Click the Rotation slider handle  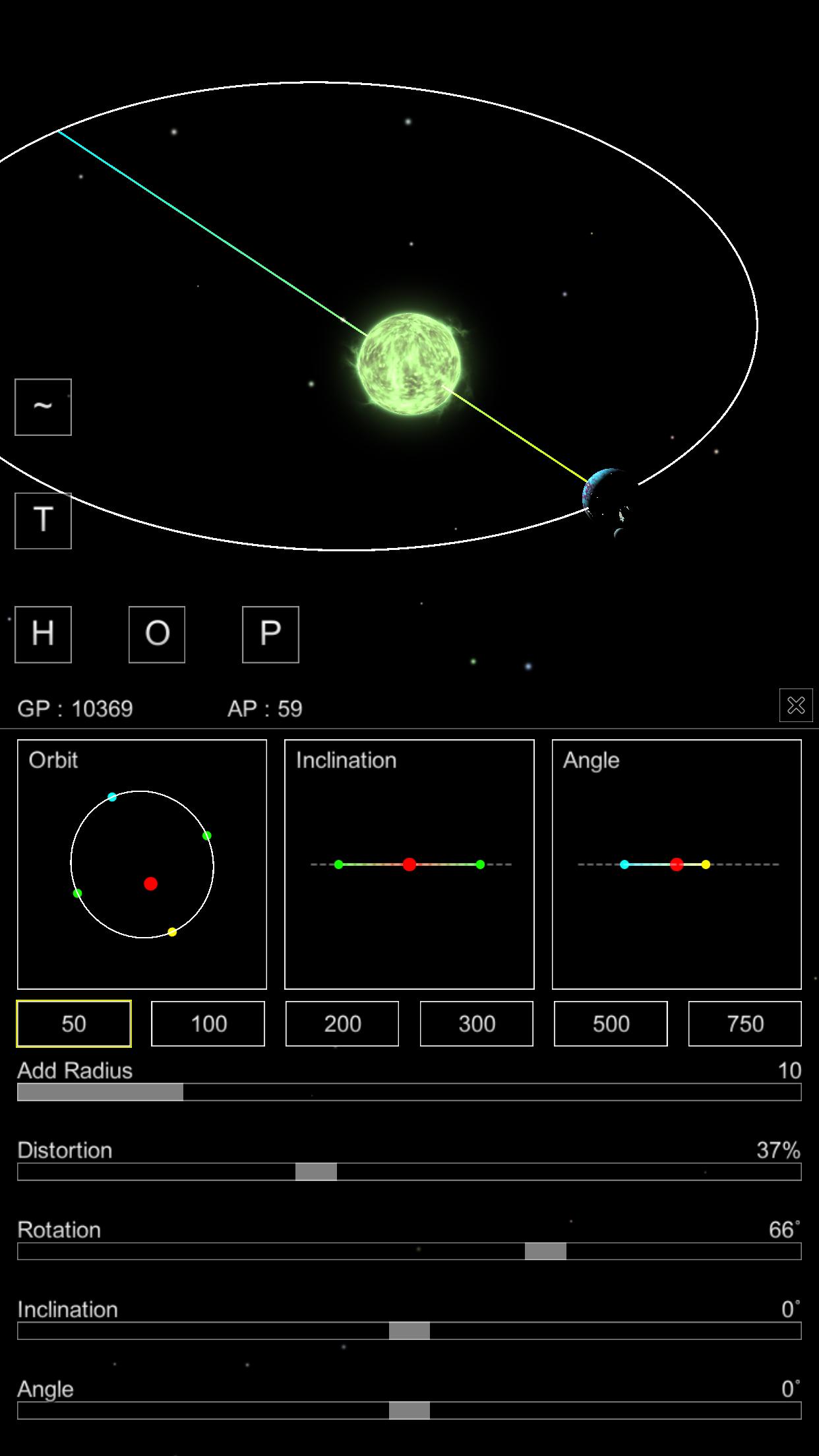coord(545,1251)
